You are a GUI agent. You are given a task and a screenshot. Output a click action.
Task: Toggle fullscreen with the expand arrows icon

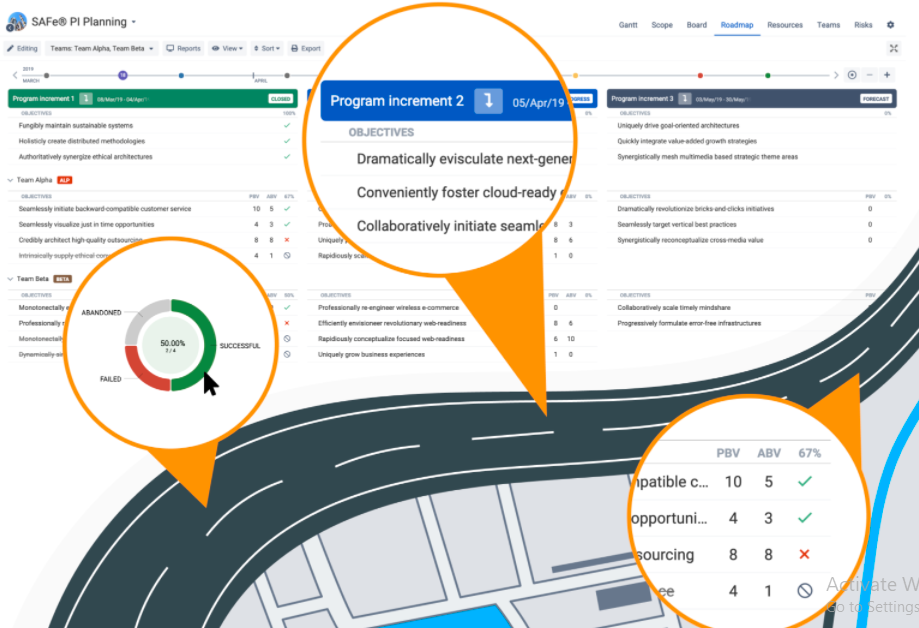click(x=893, y=49)
